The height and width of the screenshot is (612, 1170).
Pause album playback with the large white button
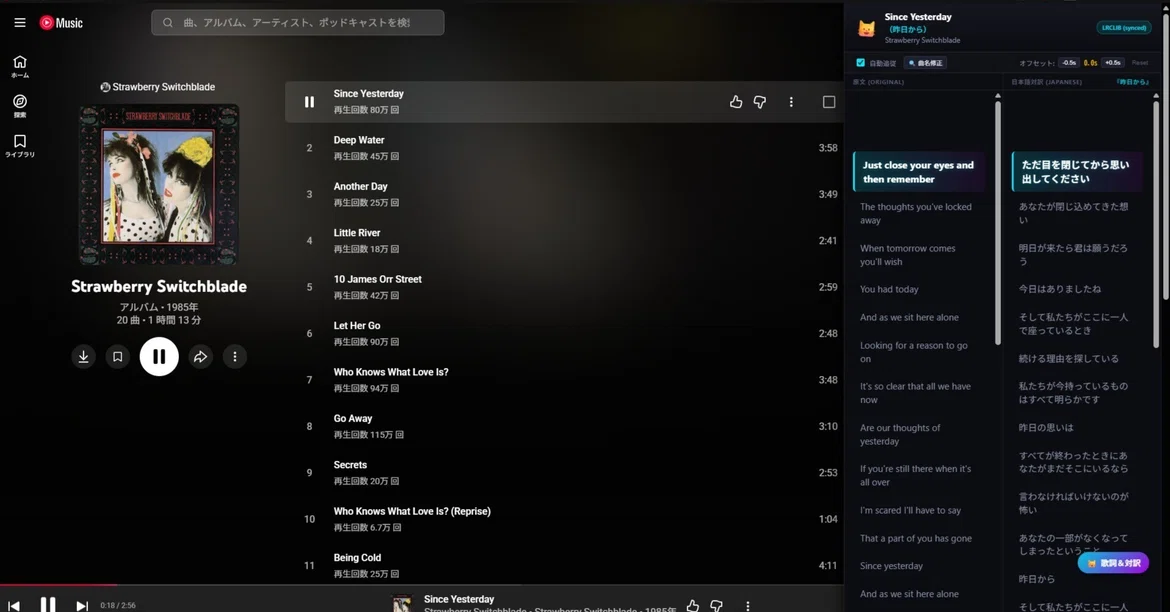point(159,357)
